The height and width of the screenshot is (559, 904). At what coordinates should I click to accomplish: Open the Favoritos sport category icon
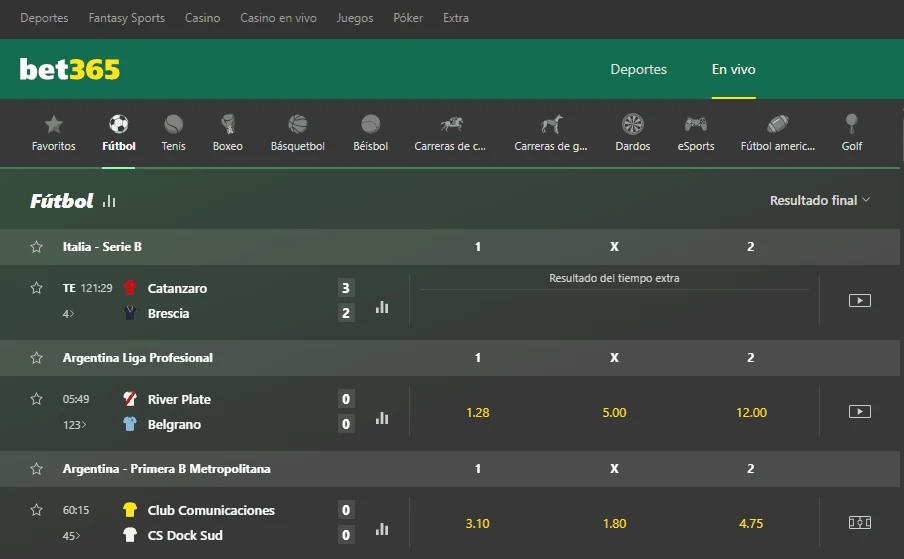click(x=54, y=124)
